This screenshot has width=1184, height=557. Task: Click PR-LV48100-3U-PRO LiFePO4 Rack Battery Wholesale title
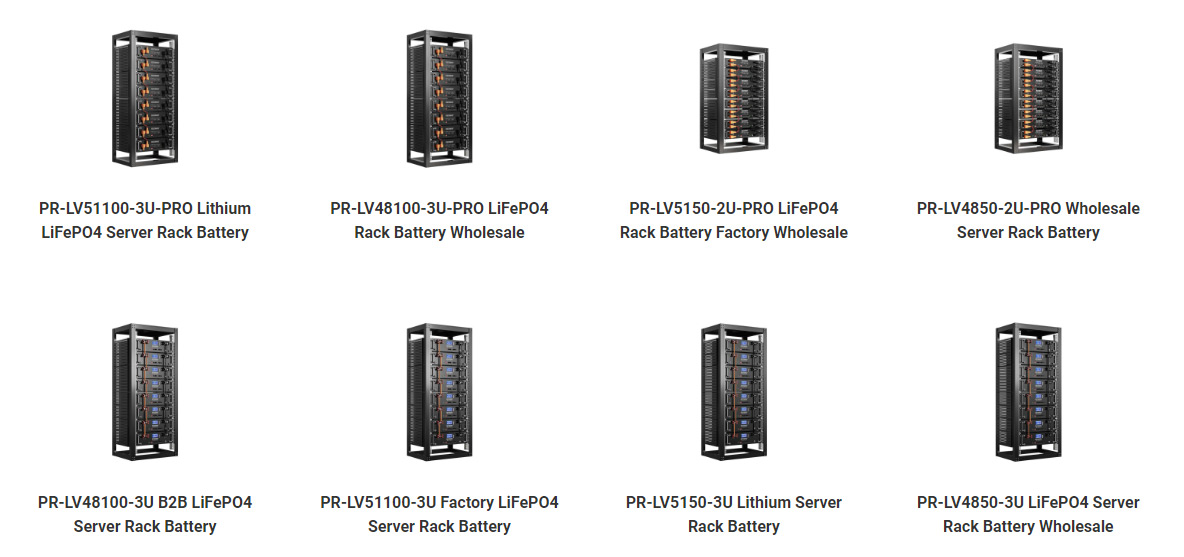pyautogui.click(x=439, y=220)
